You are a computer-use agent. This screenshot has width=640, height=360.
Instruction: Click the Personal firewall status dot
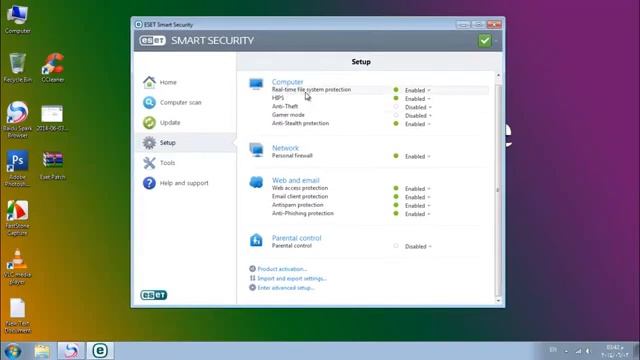tap(396, 156)
